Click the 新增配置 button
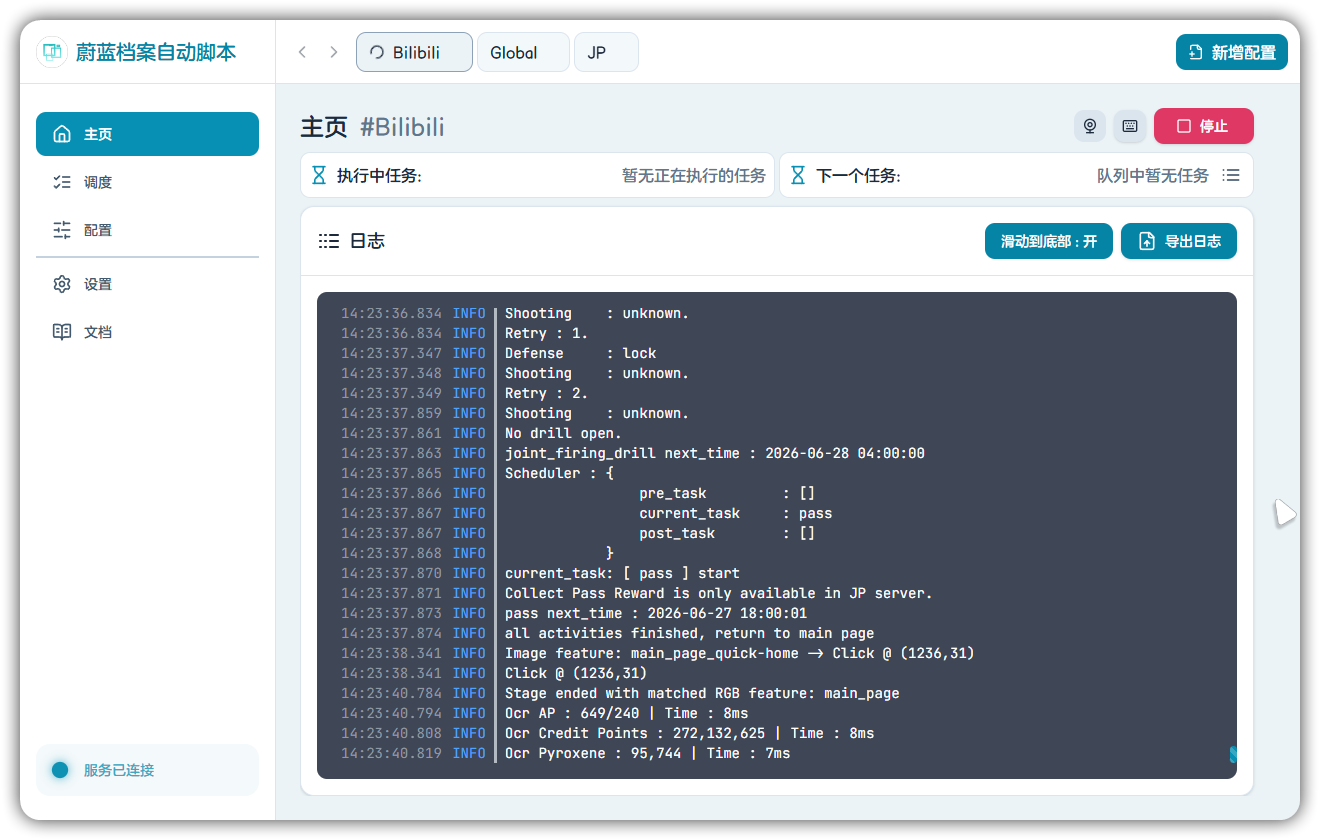 click(1231, 52)
